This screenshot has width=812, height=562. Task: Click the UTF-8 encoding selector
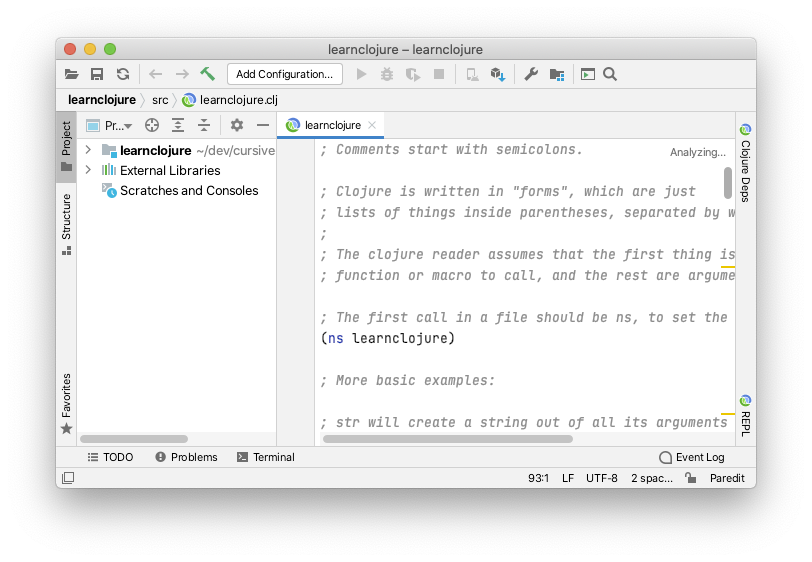click(x=601, y=478)
